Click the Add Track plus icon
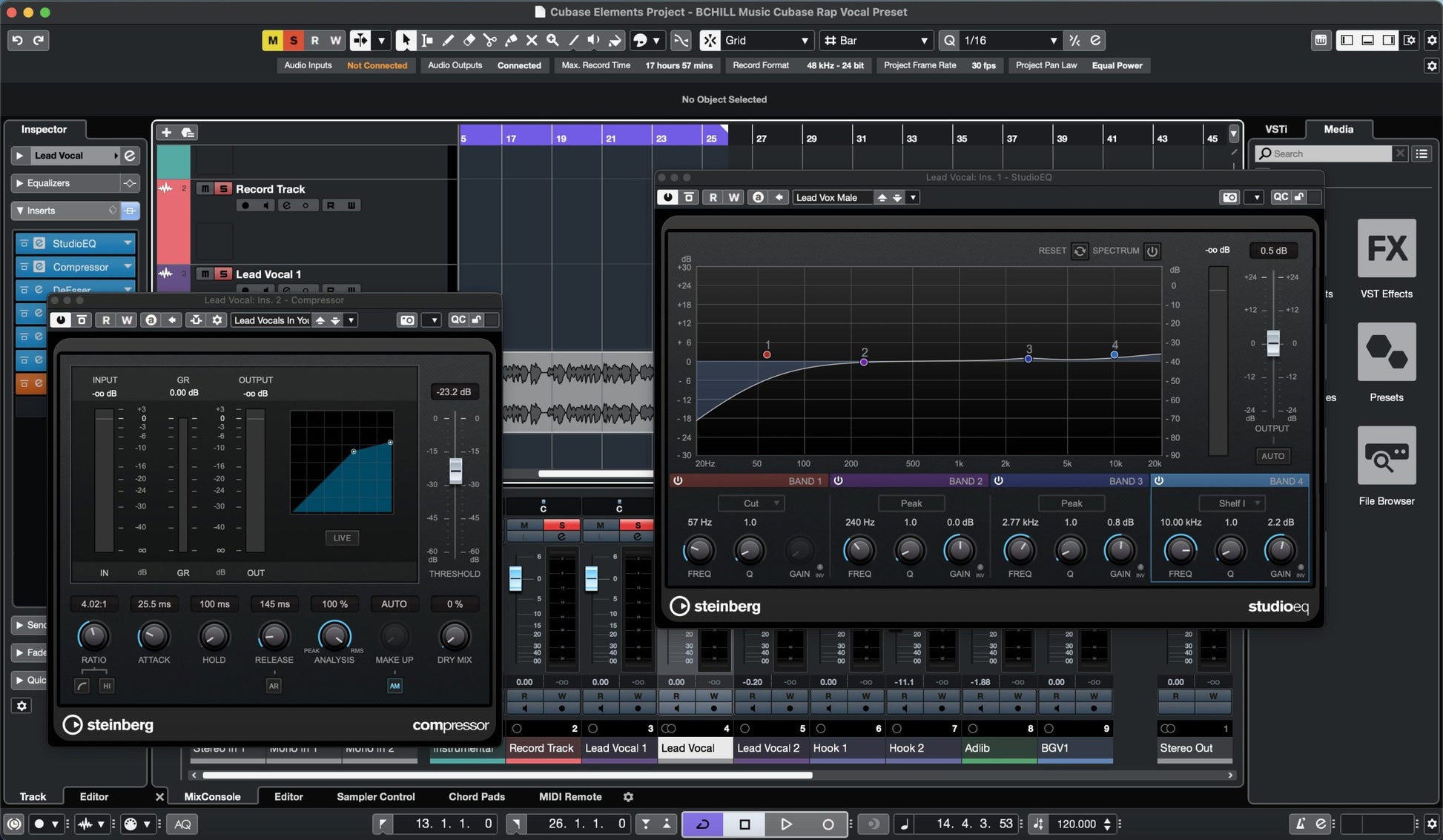This screenshot has width=1443, height=840. pos(166,132)
